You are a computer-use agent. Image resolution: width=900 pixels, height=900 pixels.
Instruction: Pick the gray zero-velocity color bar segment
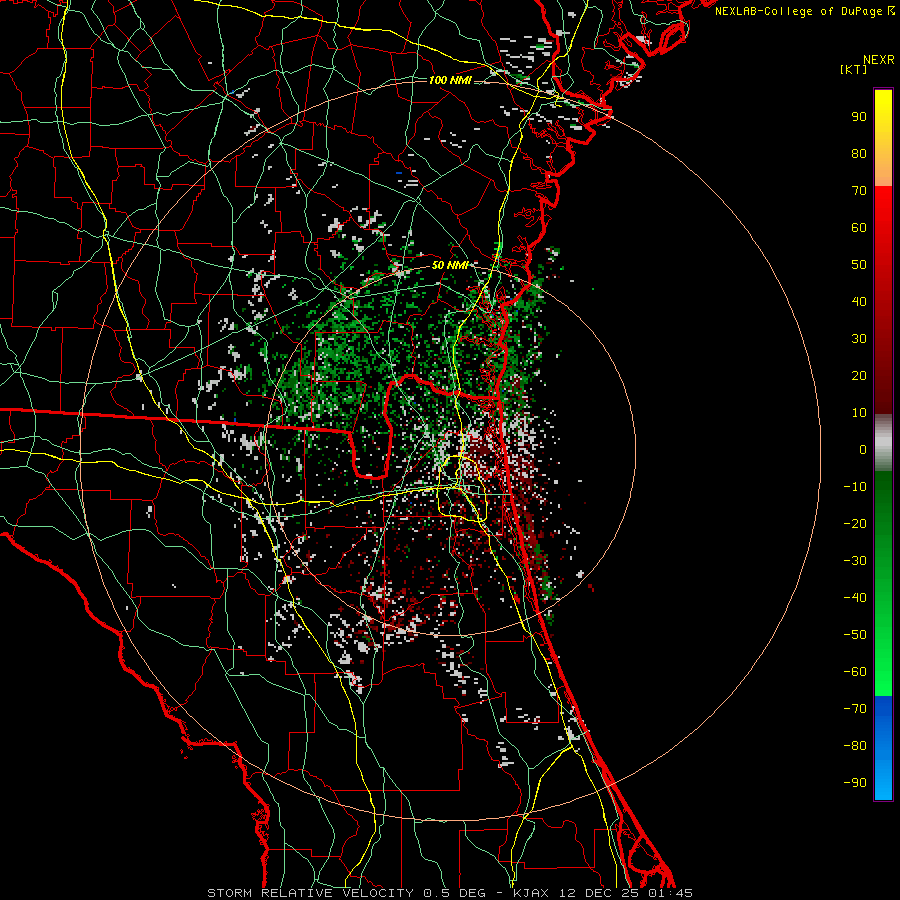click(x=883, y=443)
